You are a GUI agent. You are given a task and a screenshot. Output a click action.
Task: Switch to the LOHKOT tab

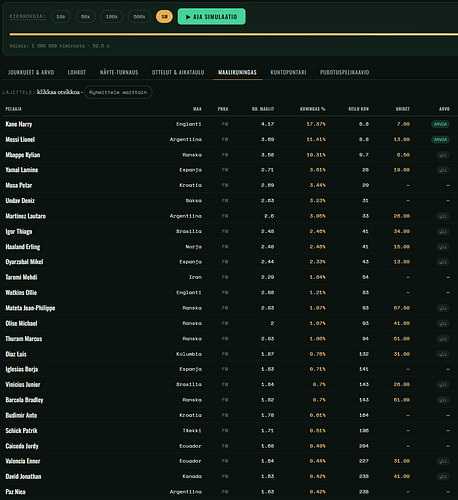(x=77, y=72)
